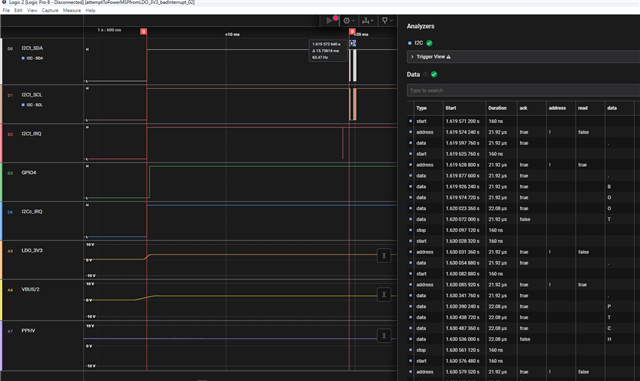Select address row at 1.630 085 920 s

(x=523, y=285)
